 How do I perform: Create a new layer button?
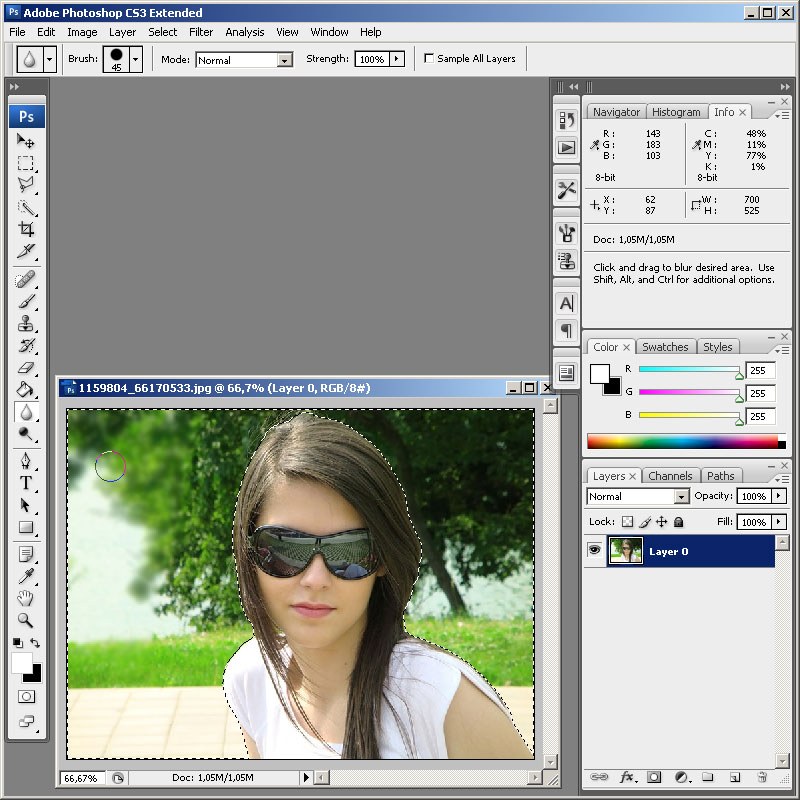[x=734, y=777]
